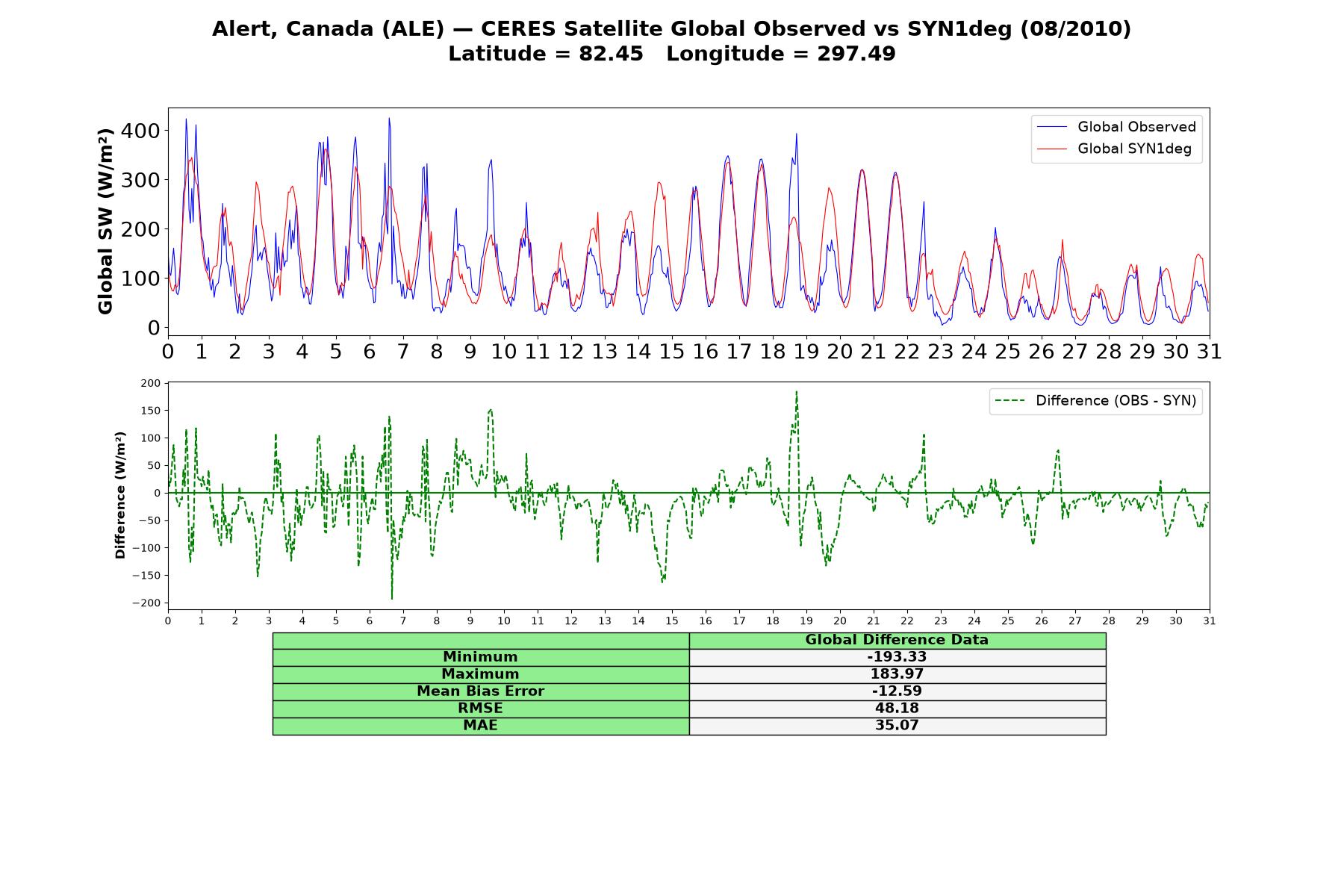Click the Difference (OBS - SYN) legend label
The height and width of the screenshot is (896, 1344).
tap(1116, 401)
